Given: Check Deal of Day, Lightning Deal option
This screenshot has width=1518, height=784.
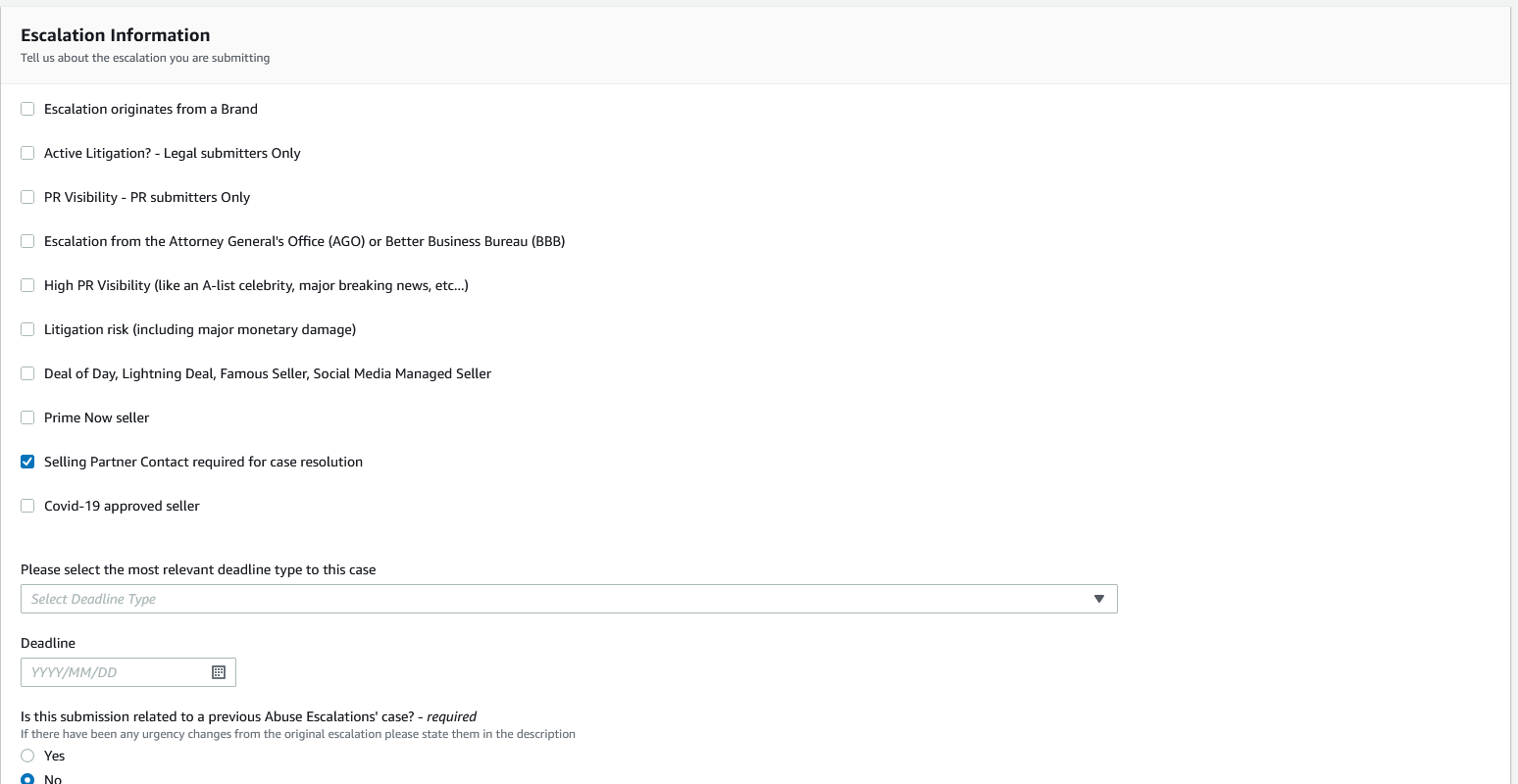Looking at the screenshot, I should [x=27, y=373].
